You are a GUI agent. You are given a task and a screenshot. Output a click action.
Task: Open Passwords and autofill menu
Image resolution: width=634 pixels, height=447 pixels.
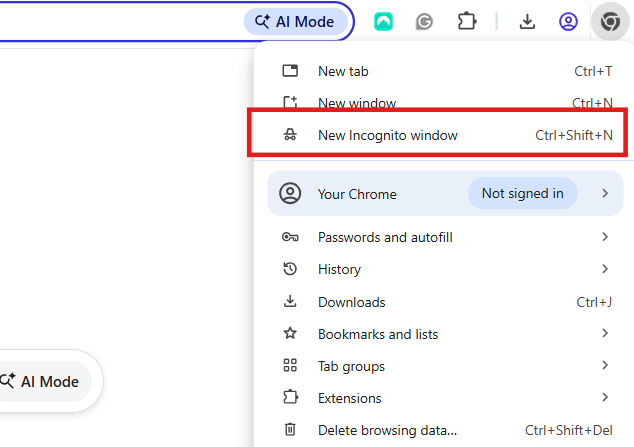[444, 237]
